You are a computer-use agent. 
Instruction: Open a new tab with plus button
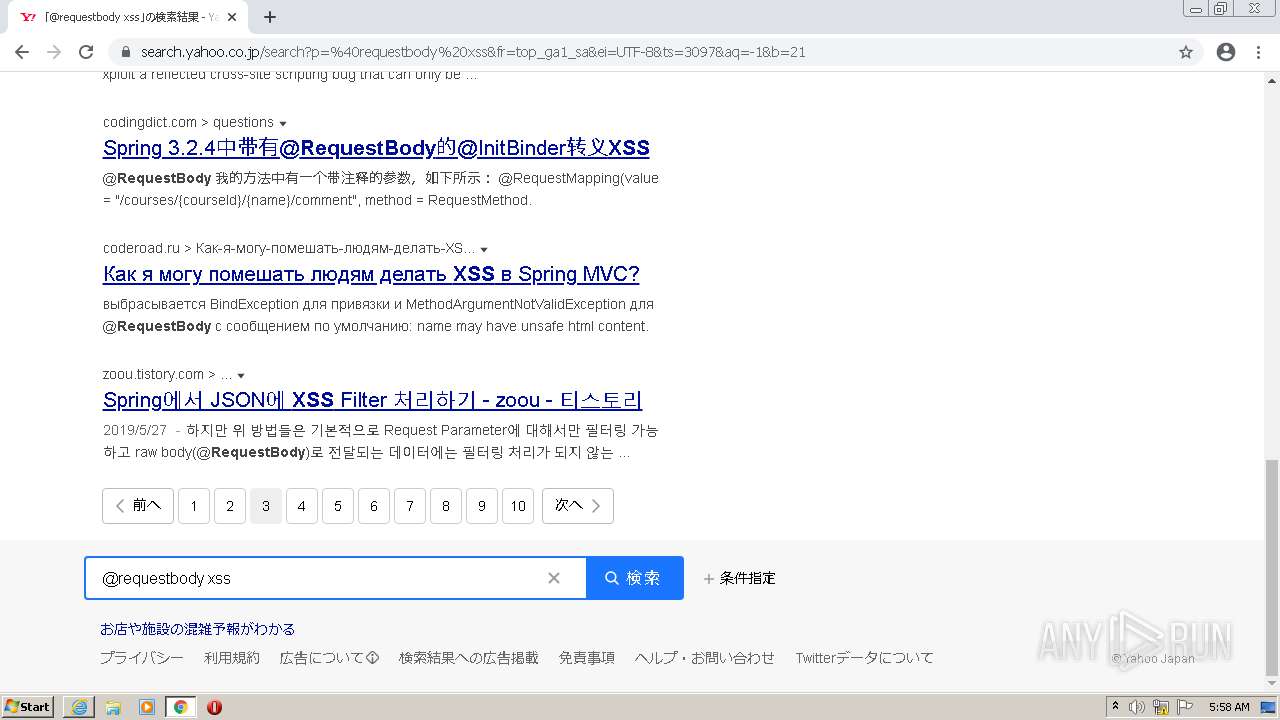pyautogui.click(x=270, y=17)
